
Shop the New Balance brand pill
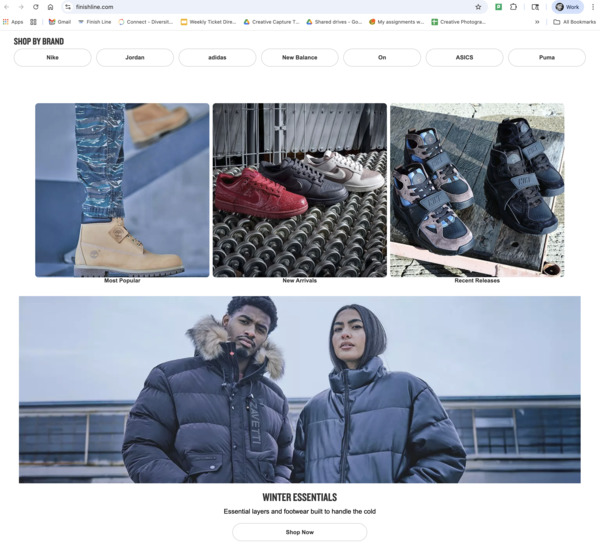point(300,57)
